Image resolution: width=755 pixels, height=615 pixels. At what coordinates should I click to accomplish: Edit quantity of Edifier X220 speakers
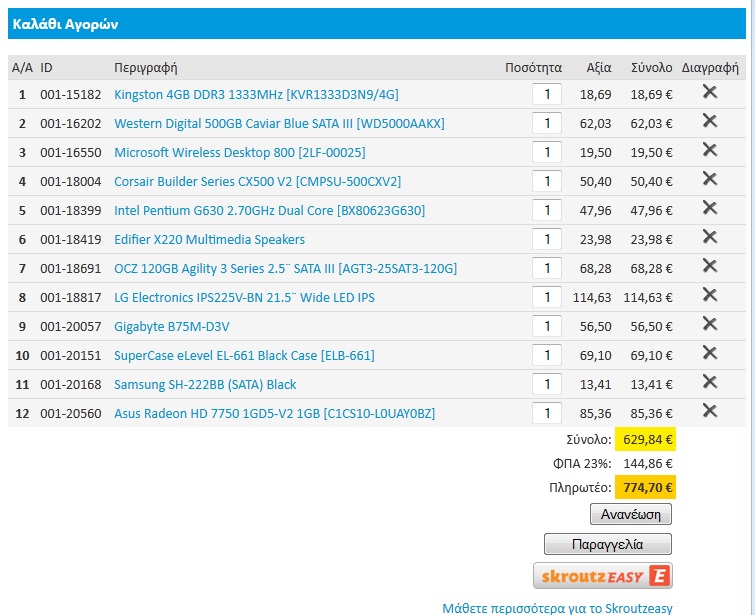click(x=547, y=239)
